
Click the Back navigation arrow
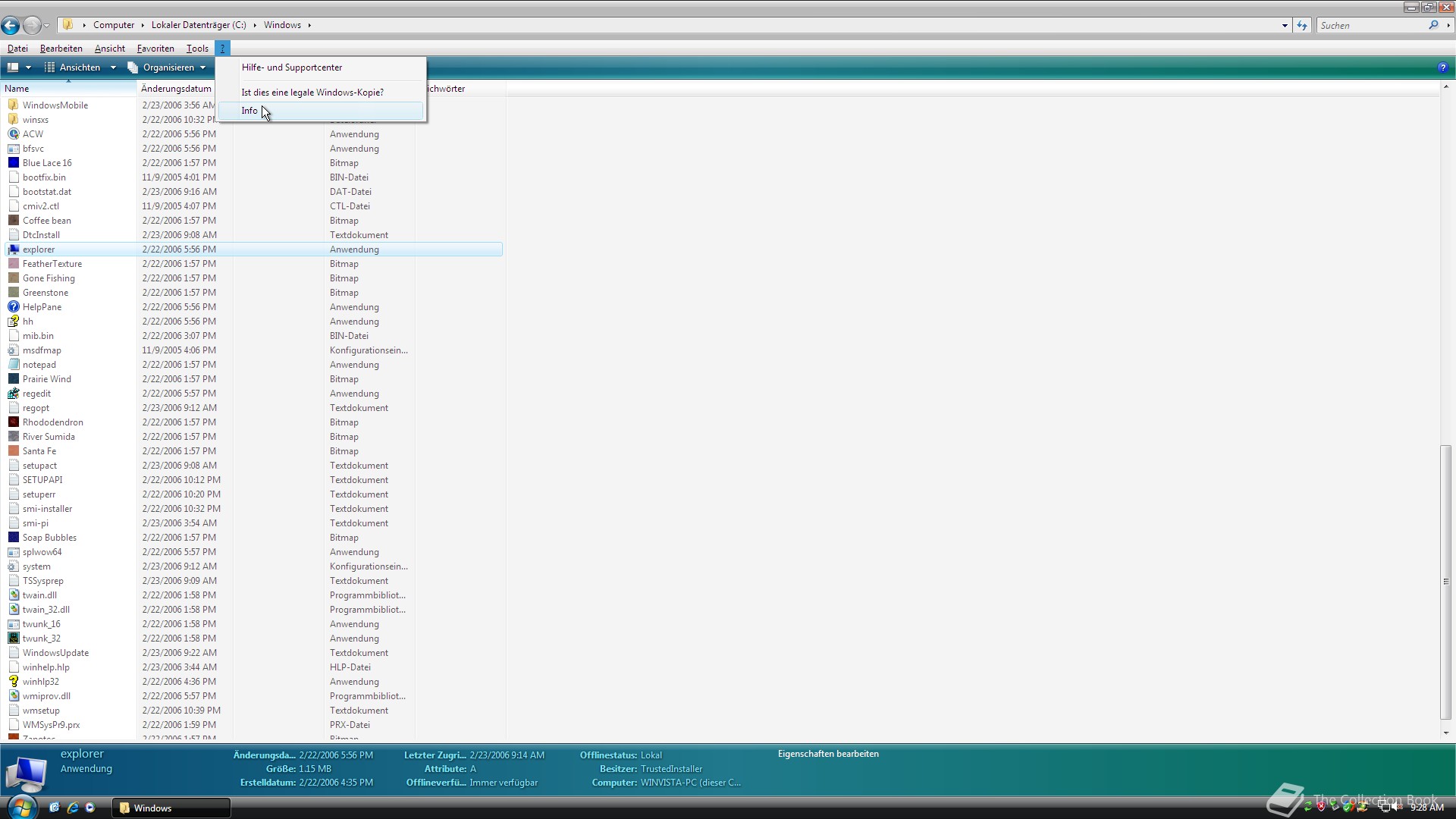pos(11,25)
